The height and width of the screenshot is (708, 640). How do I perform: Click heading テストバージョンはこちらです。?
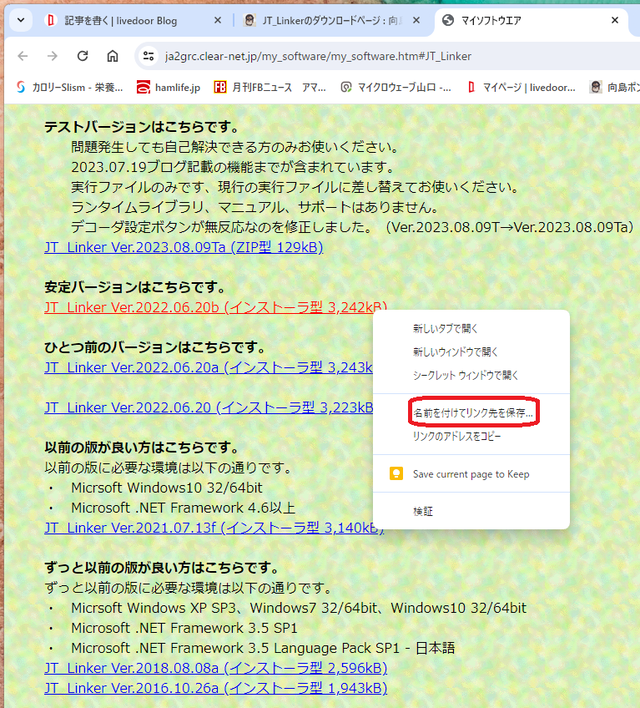click(142, 127)
